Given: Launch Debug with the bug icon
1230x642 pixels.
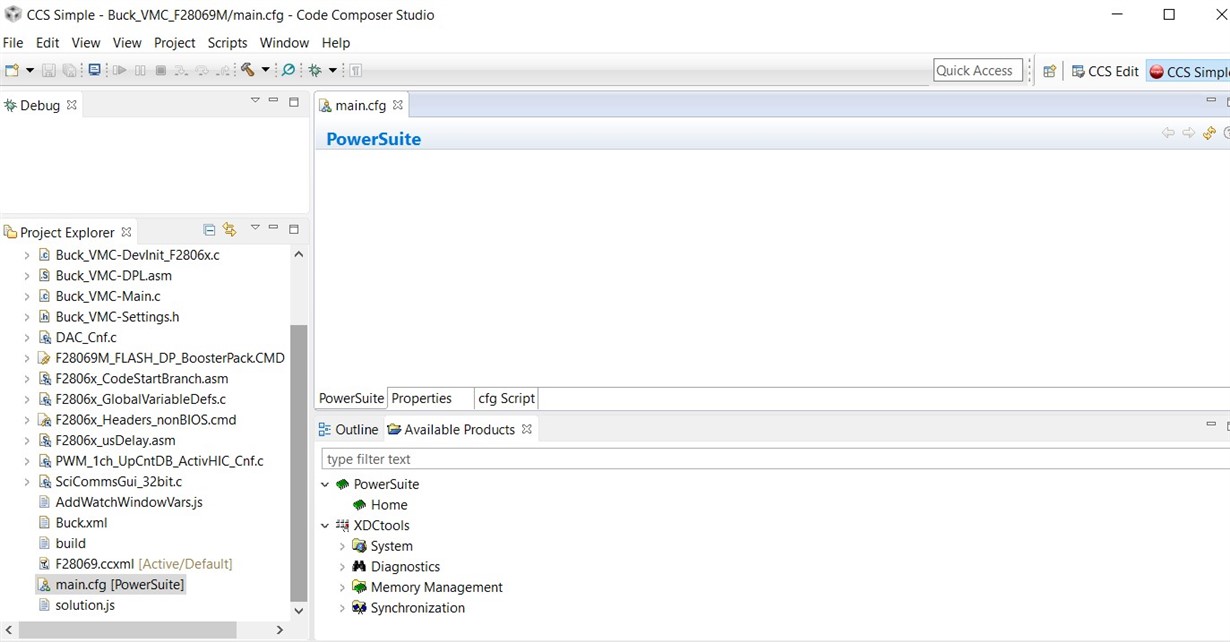Looking at the screenshot, I should pyautogui.click(x=315, y=70).
